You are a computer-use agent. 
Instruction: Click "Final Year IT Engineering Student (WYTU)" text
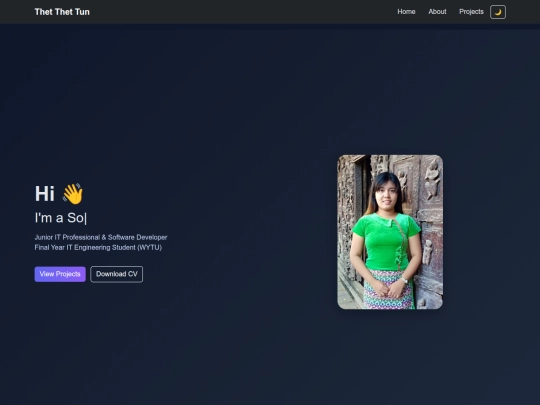click(98, 247)
